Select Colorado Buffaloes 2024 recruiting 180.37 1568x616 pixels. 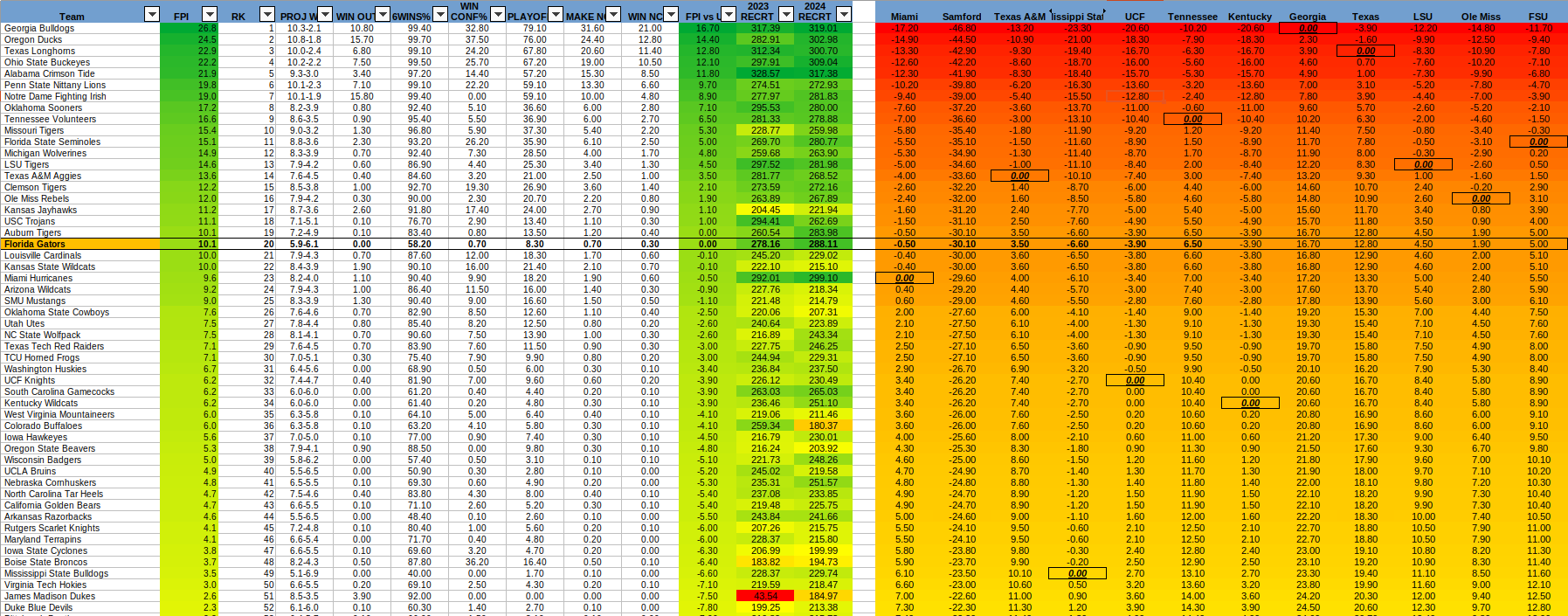coord(823,426)
